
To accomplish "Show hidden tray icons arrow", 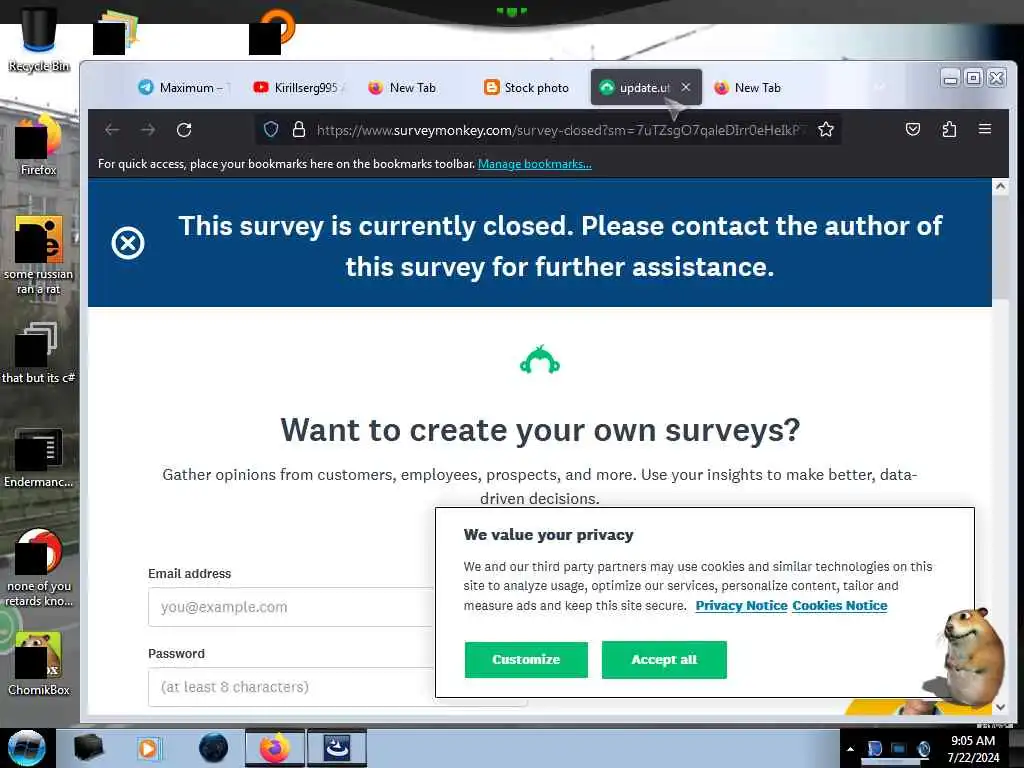I will (850, 749).
